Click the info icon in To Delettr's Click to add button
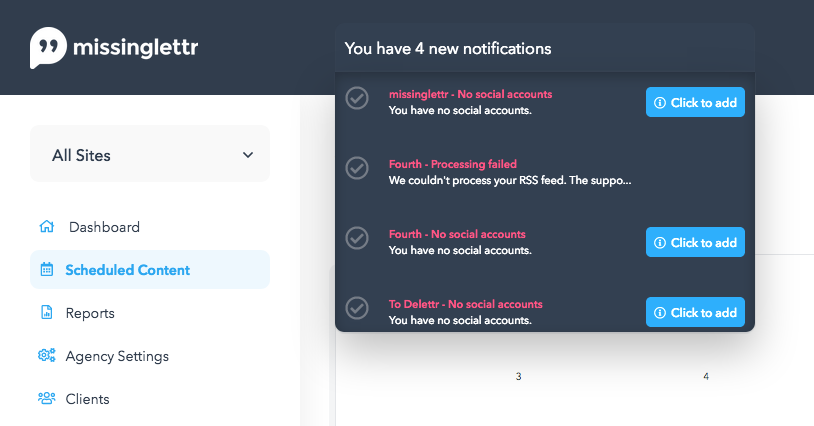 [x=660, y=312]
